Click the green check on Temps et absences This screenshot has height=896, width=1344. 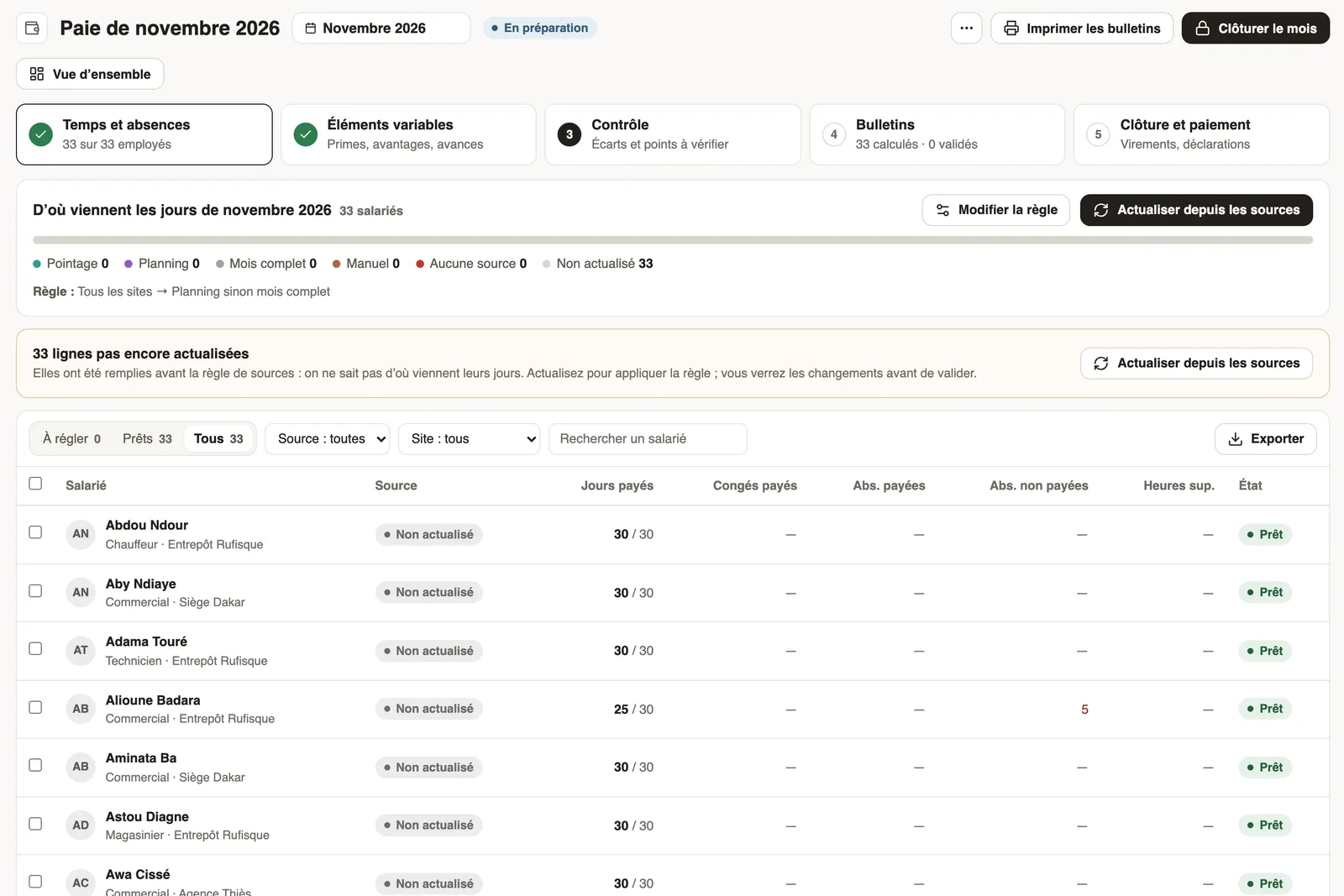[x=41, y=134]
